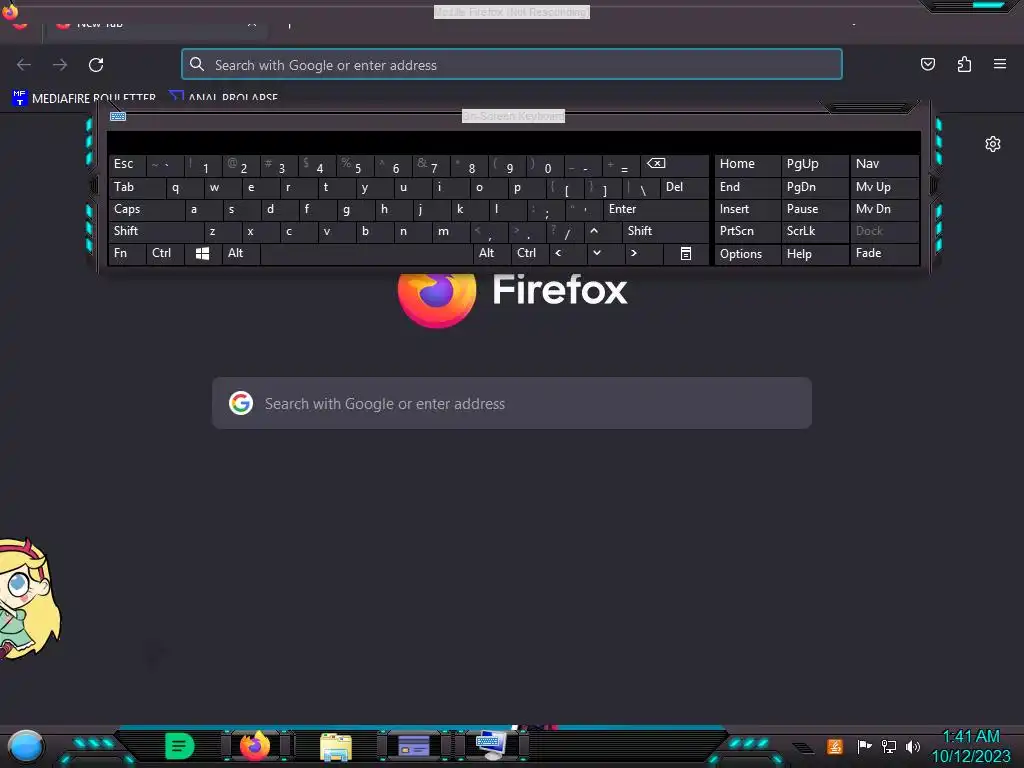Click the 5 key
This screenshot has width=1024, height=768.
[355, 165]
